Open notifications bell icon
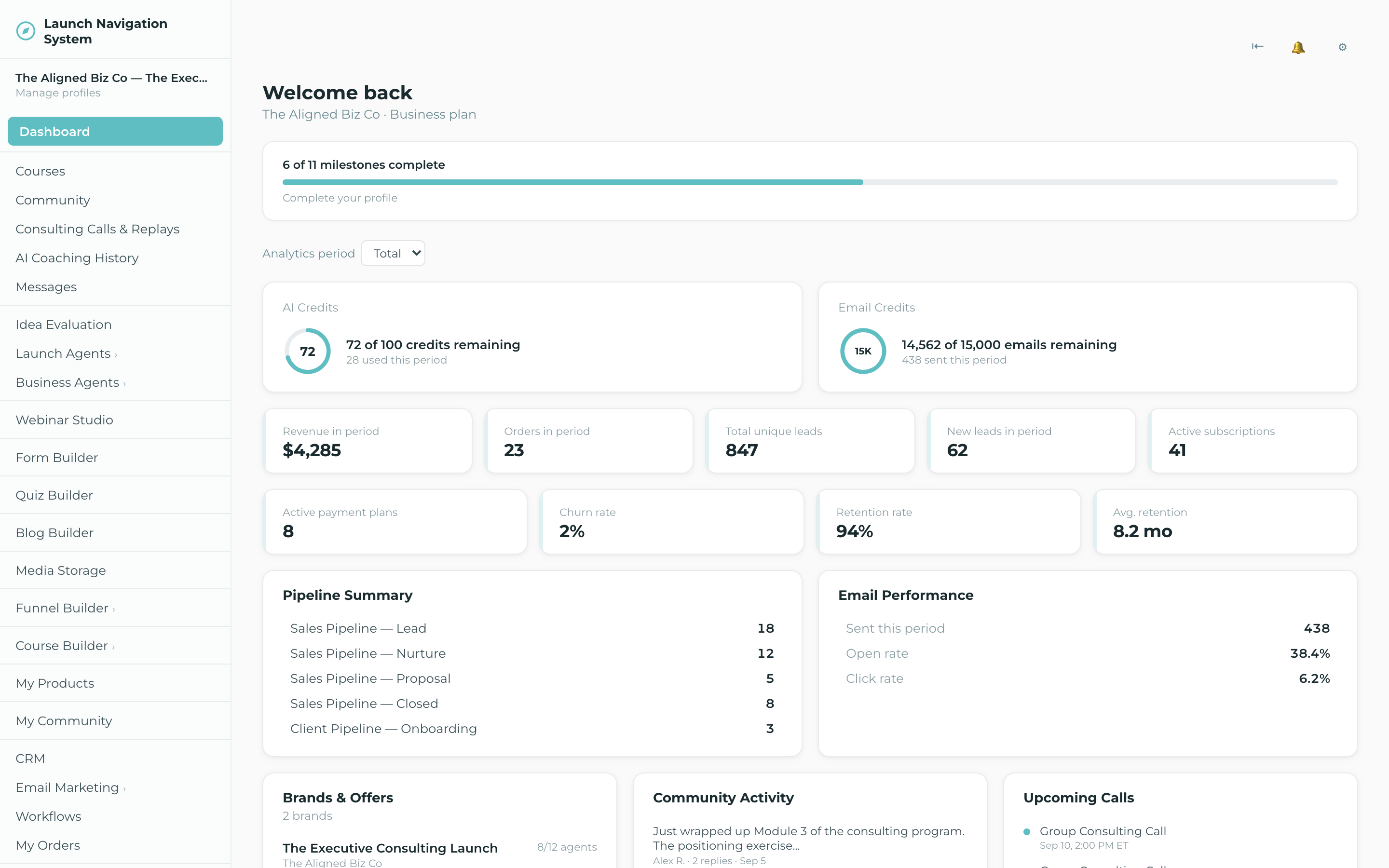Viewport: 1389px width, 868px height. tap(1298, 47)
